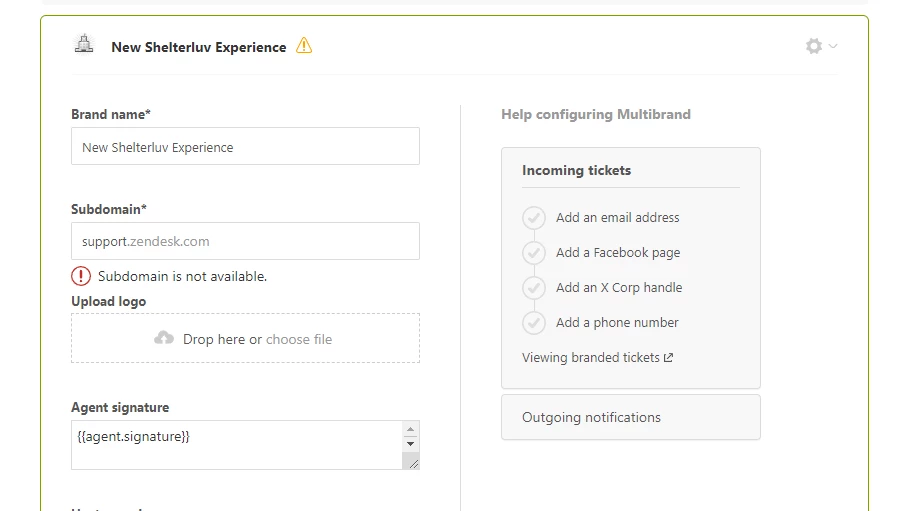The height and width of the screenshot is (511, 899).
Task: Click the brand building icon
Action: click(x=84, y=44)
